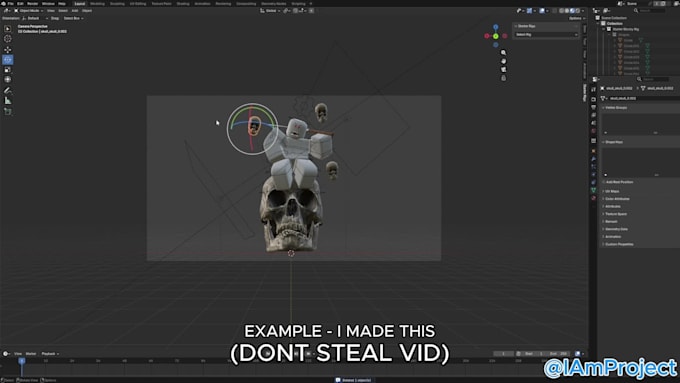Switch to solid viewport shading
Screen dimensions: 680x383
coord(567,10)
